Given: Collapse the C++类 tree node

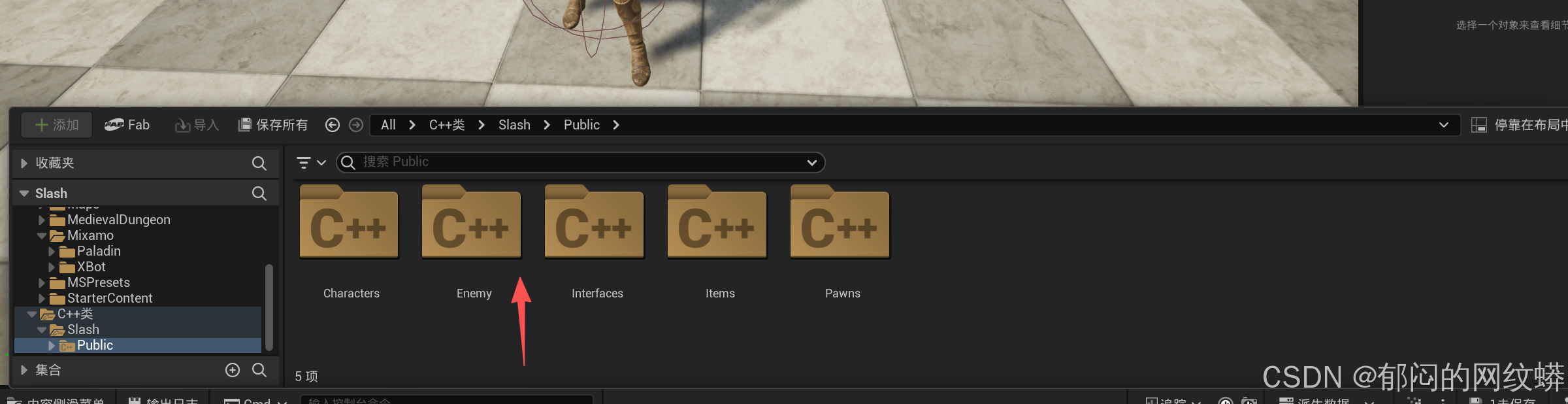Looking at the screenshot, I should click(x=31, y=314).
